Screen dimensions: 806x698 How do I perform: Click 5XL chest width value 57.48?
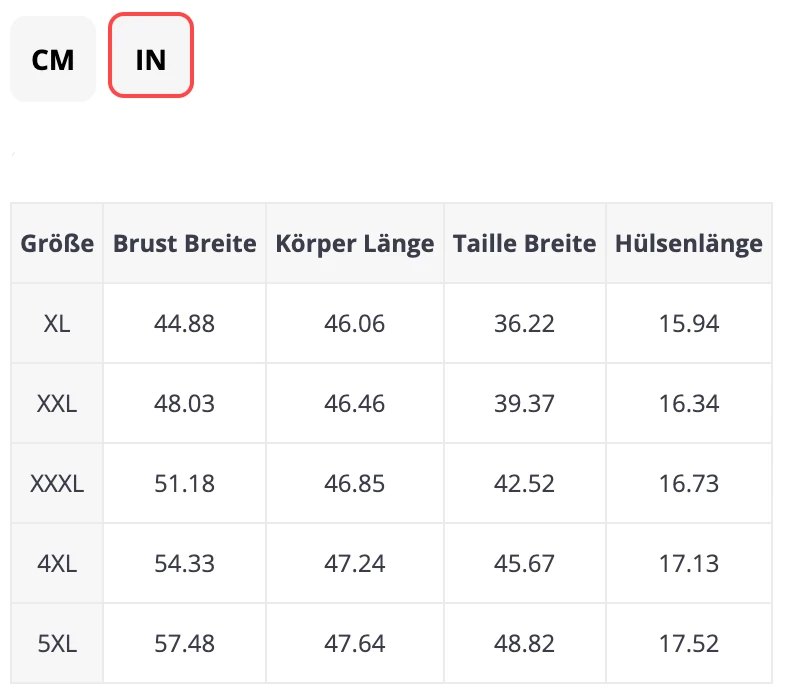tap(185, 643)
